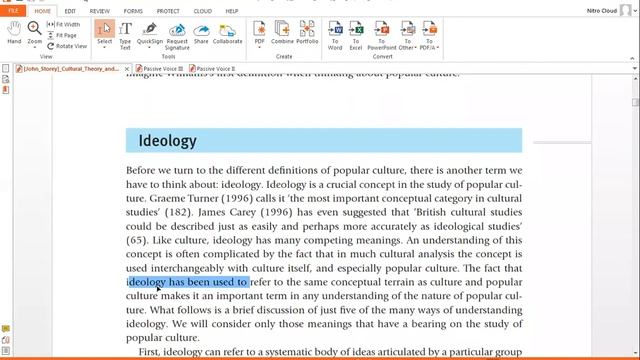The height and width of the screenshot is (360, 640).
Task: Open the second left sidebar panel icon
Action: [x=5, y=79]
